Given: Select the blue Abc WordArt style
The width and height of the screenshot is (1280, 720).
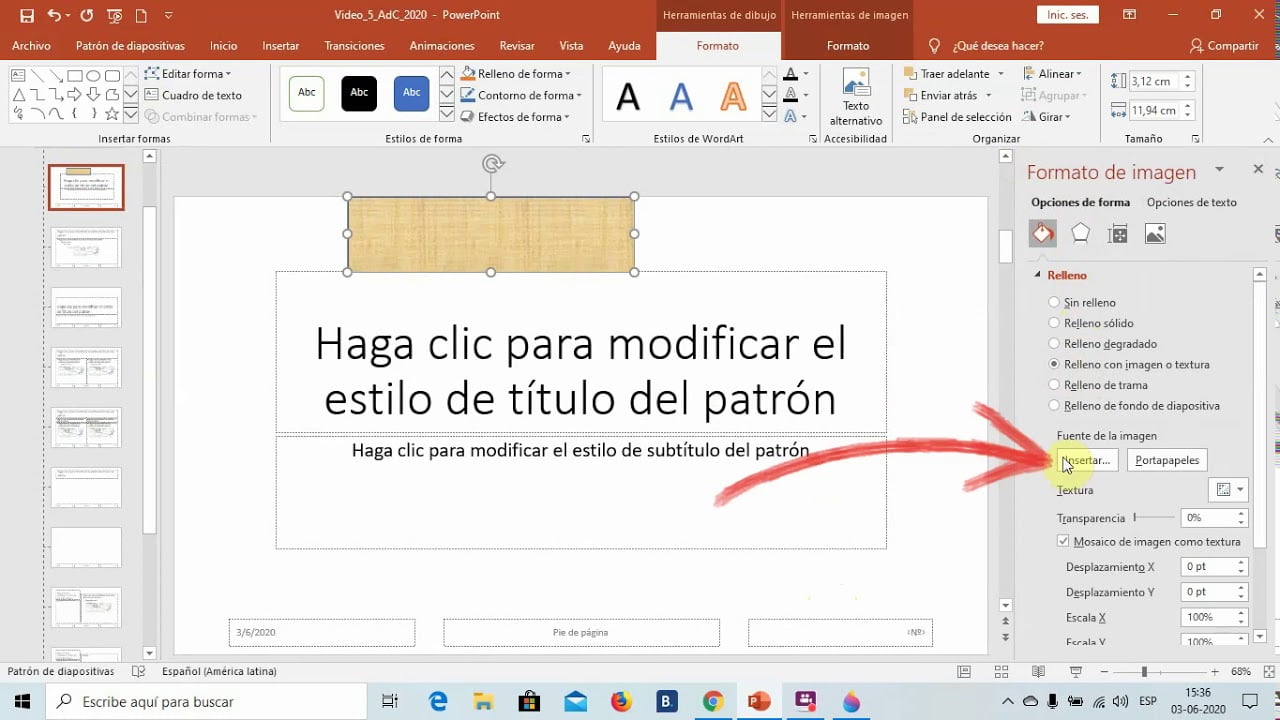Looking at the screenshot, I should click(411, 92).
